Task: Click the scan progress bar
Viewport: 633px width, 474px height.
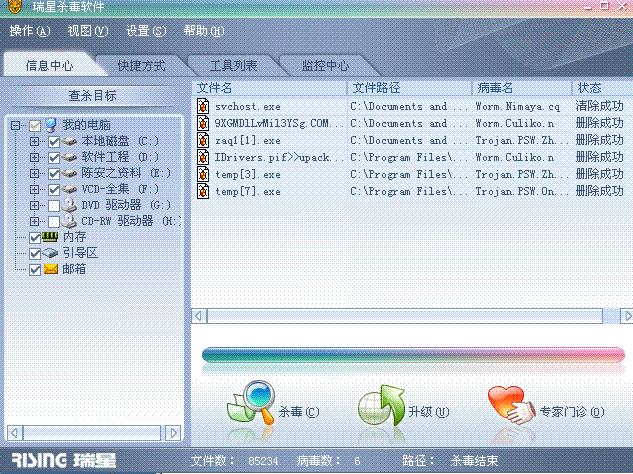Action: 413,355
